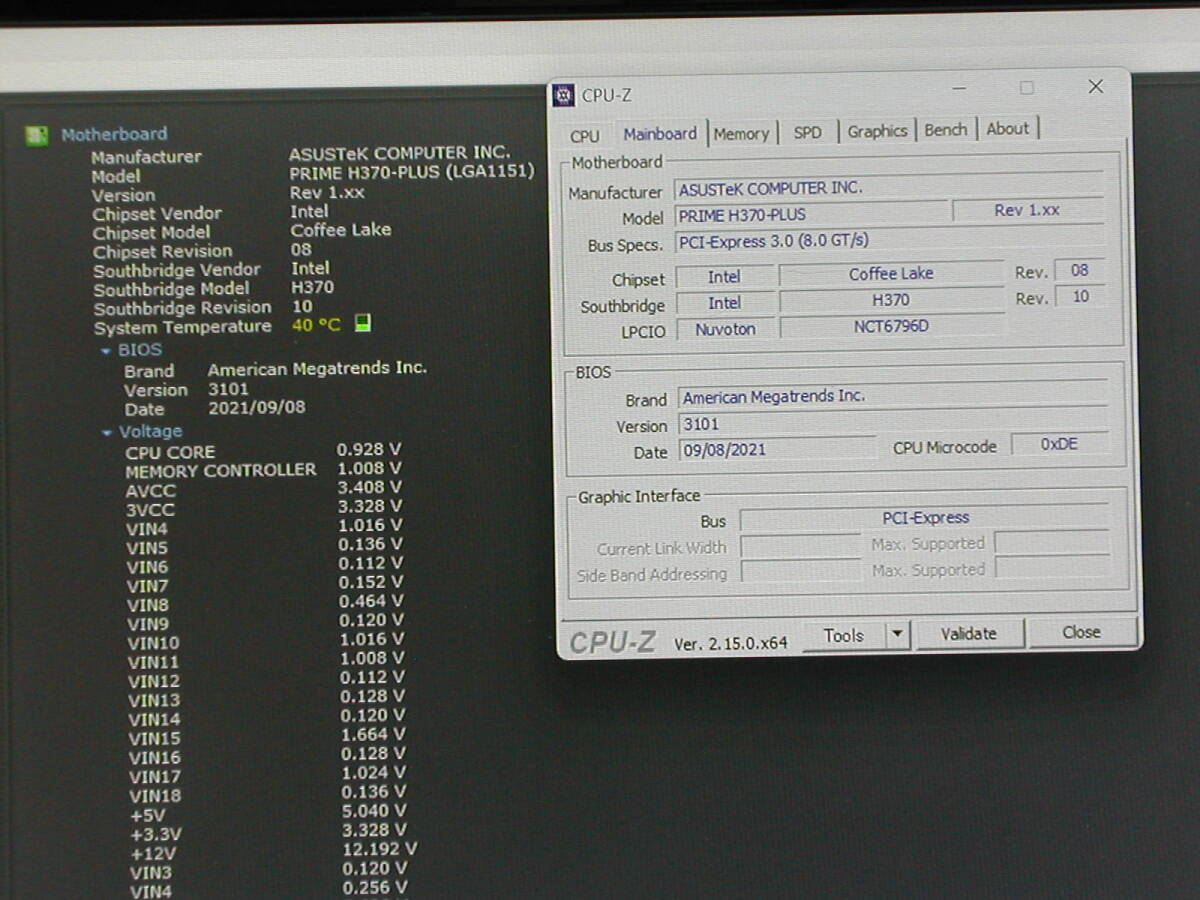The image size is (1200, 900).
Task: Collapse the Voltage tree section
Action: [107, 433]
